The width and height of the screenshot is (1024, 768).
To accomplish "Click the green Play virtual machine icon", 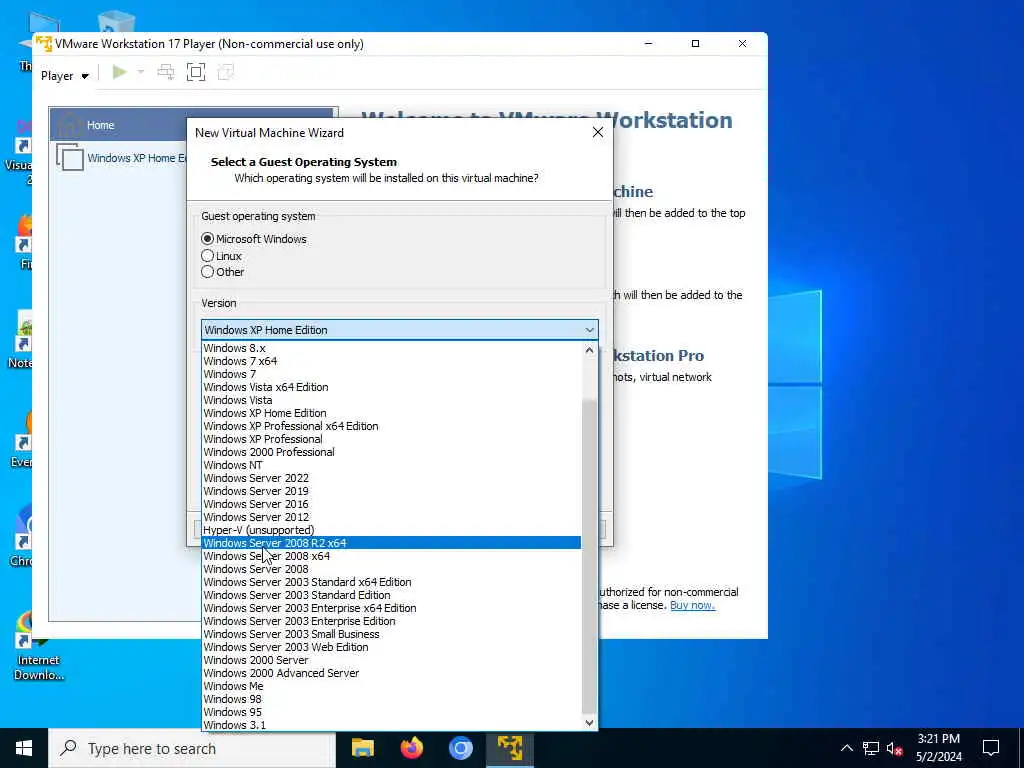I will pyautogui.click(x=120, y=72).
